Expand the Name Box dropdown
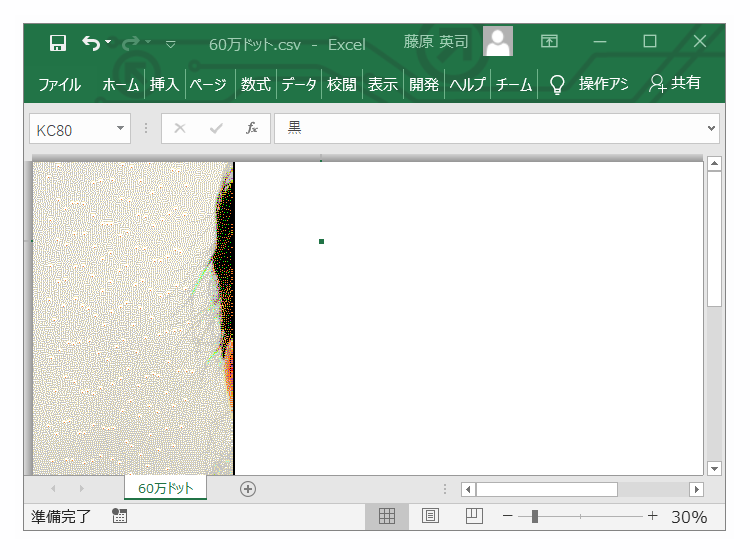Image resolution: width=750 pixels, height=560 pixels. 121,128
